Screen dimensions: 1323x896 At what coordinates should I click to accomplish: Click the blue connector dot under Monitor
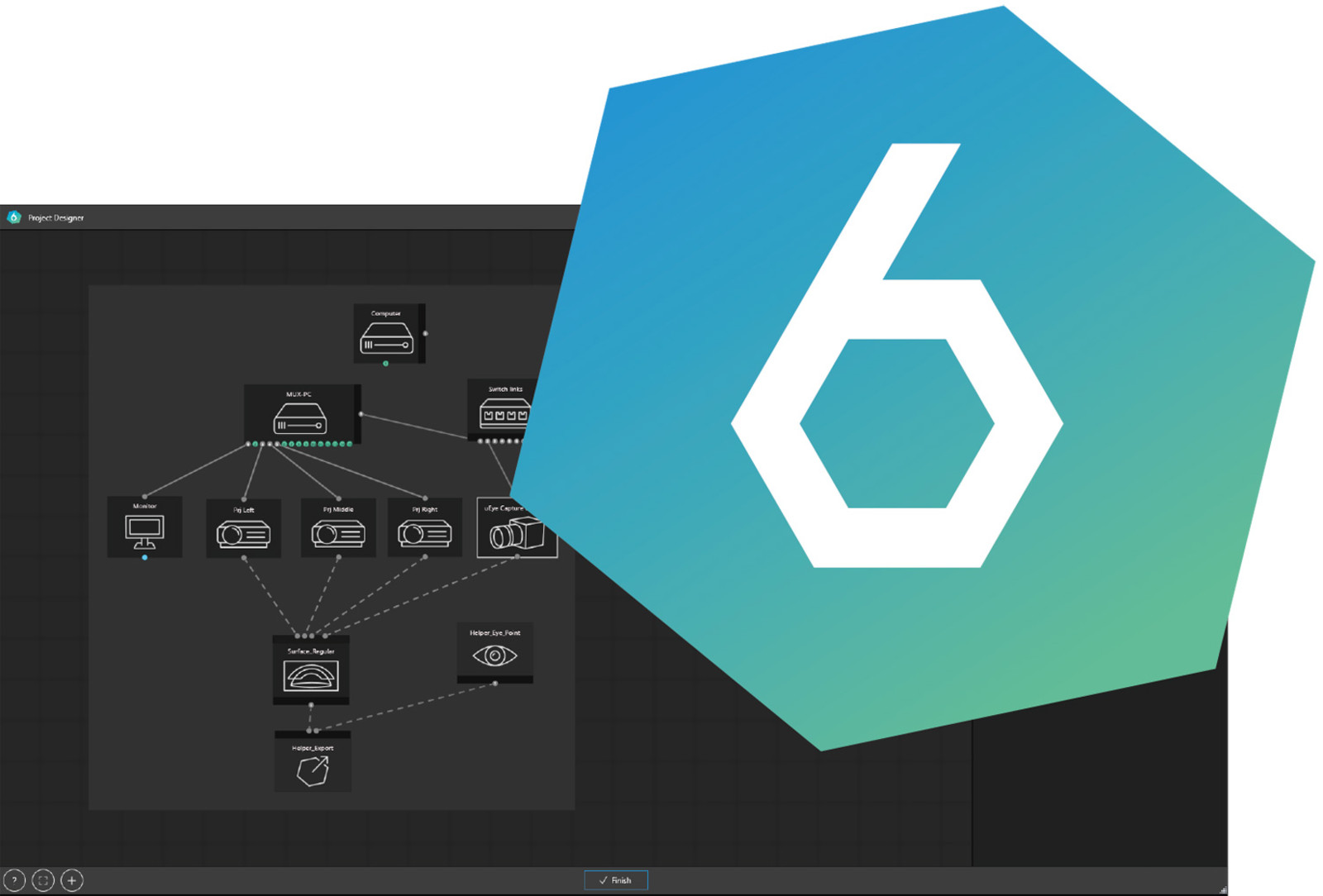pyautogui.click(x=145, y=558)
